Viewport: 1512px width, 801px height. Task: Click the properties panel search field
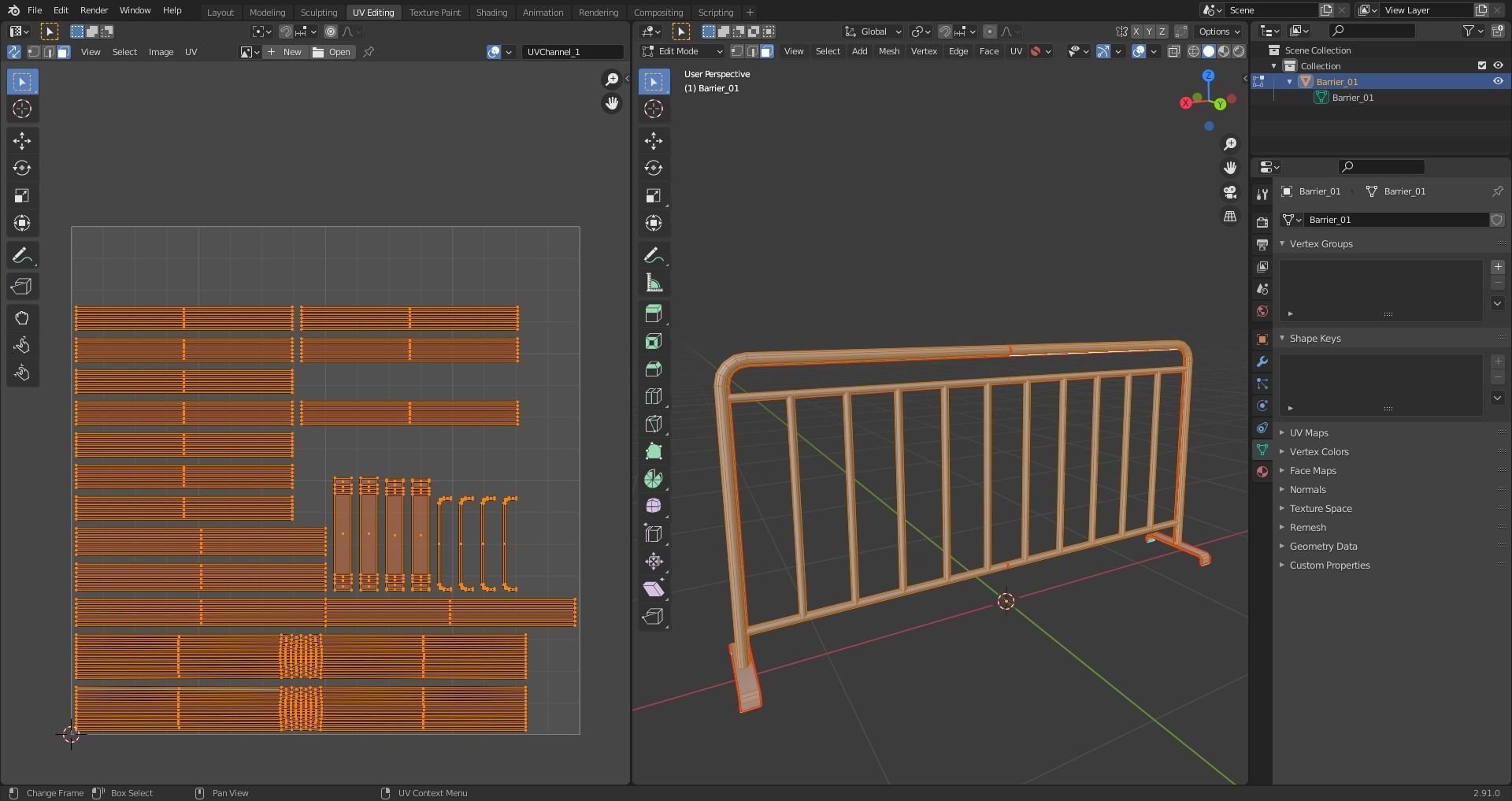[1381, 166]
